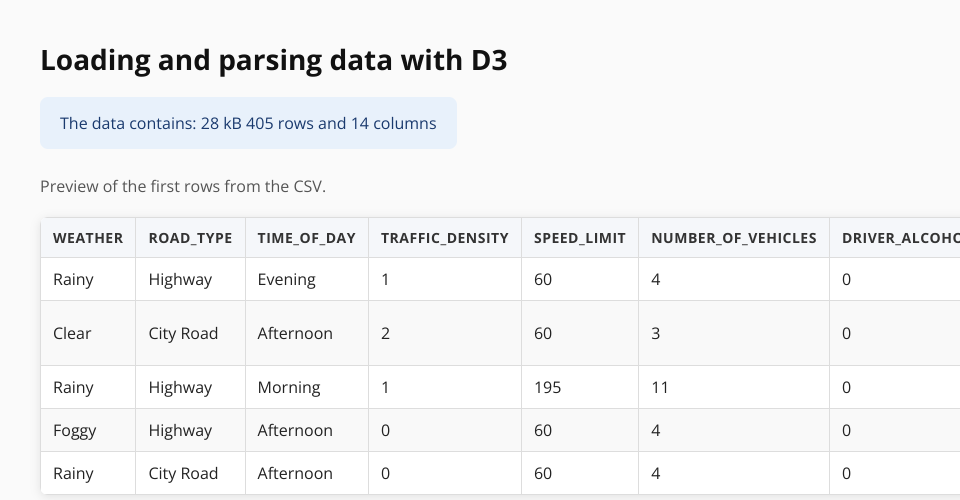Click the 'Preview of the first rows' caption
Image resolution: width=960 pixels, height=500 pixels.
coord(183,187)
